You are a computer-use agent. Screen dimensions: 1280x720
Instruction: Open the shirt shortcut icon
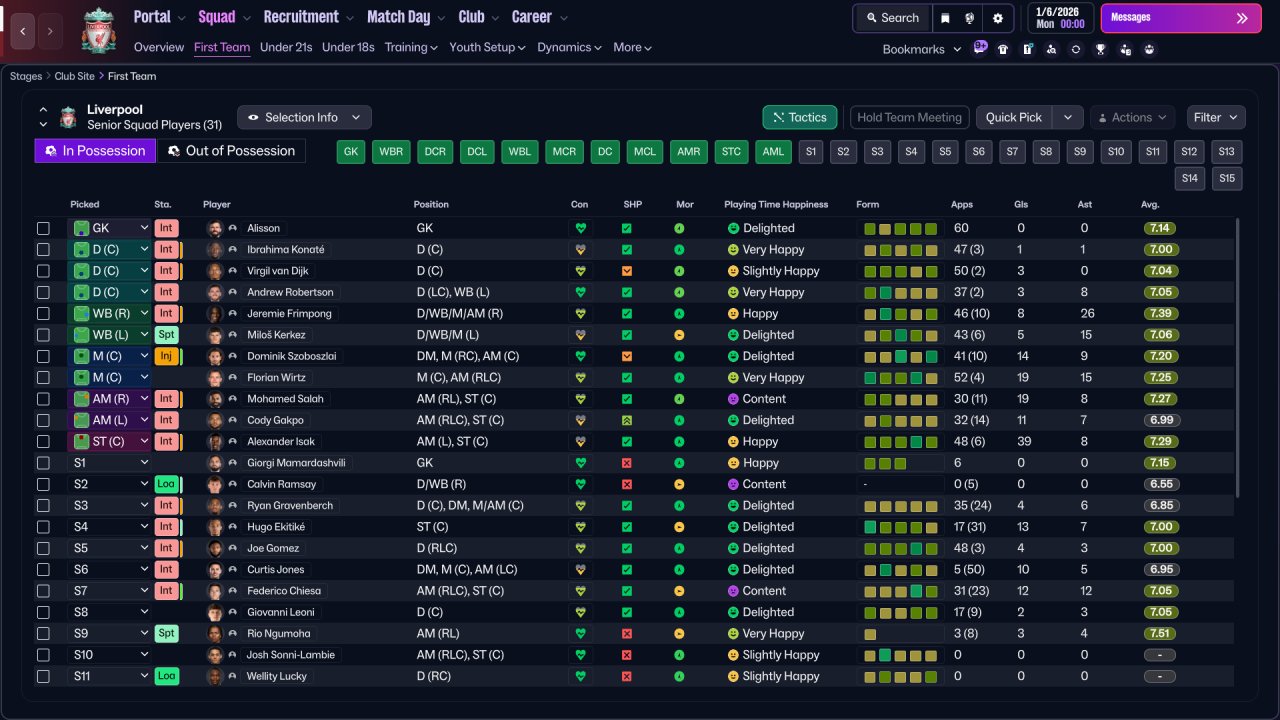(1003, 49)
